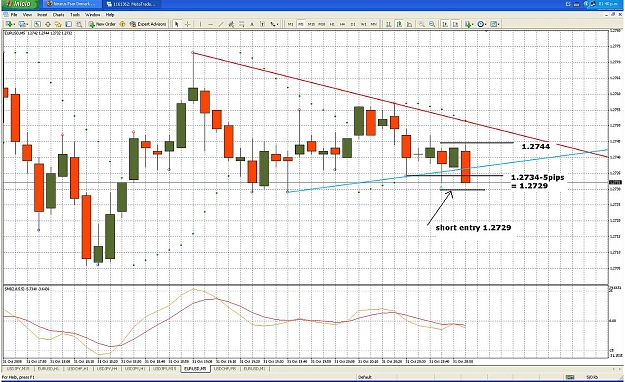Open the Arrows objects dropdown
Screen dimensions: 625x382
[274, 24]
